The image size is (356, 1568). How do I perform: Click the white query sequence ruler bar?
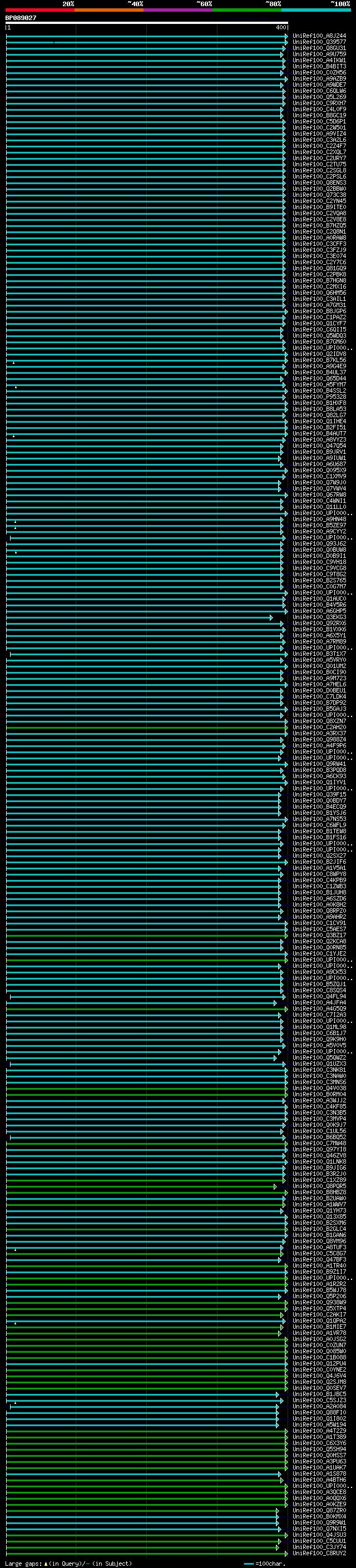(147, 22)
